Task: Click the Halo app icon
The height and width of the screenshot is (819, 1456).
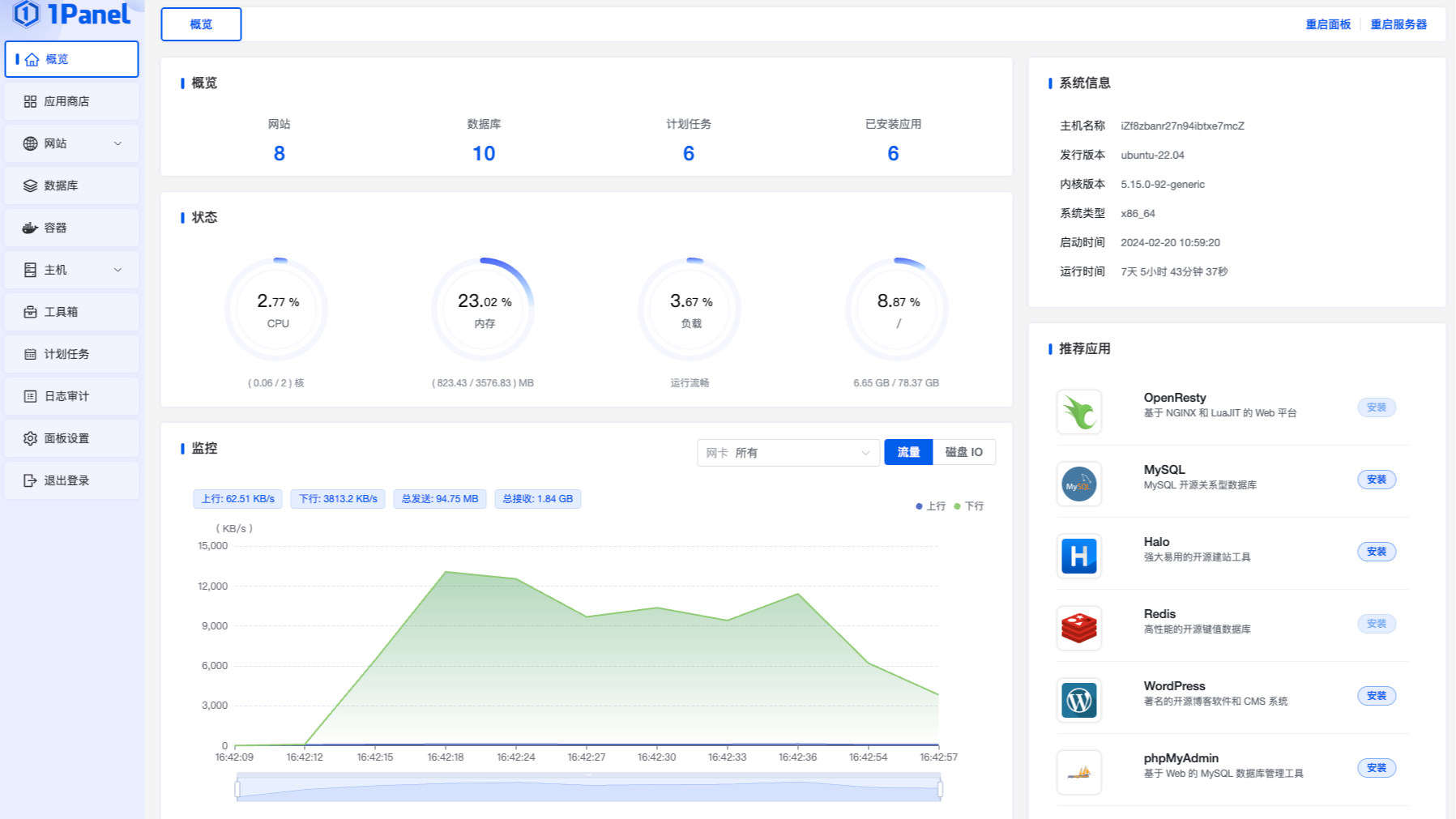Action: (x=1079, y=556)
